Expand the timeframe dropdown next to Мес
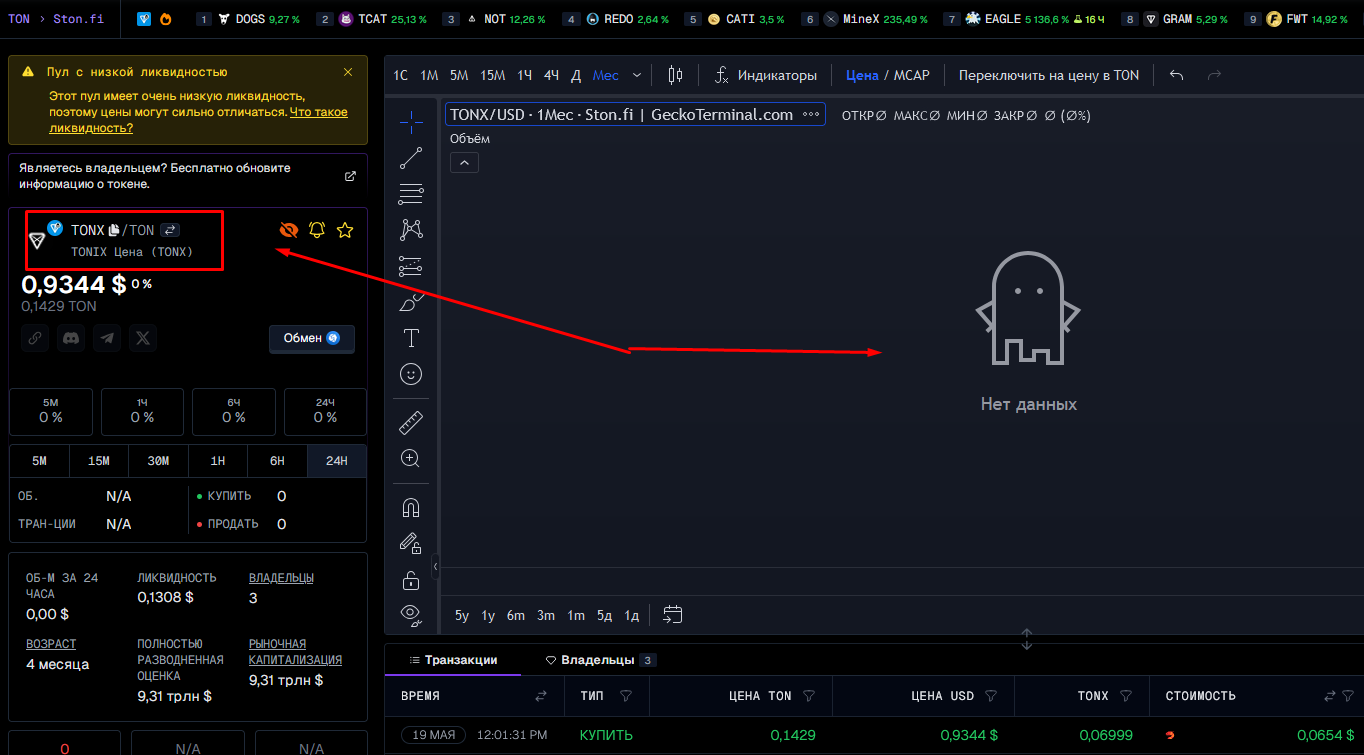The image size is (1364, 755). pos(637,75)
